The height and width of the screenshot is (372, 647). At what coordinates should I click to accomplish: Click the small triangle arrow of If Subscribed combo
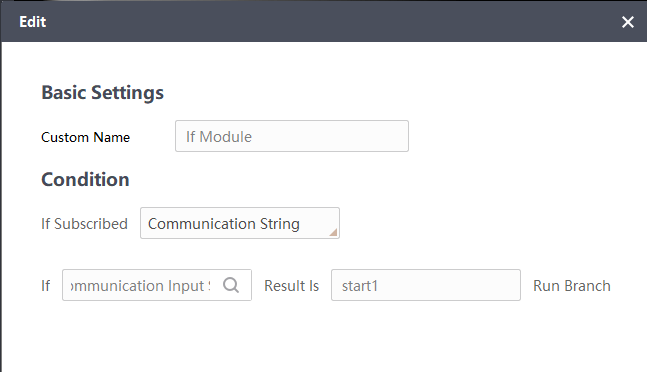[333, 232]
